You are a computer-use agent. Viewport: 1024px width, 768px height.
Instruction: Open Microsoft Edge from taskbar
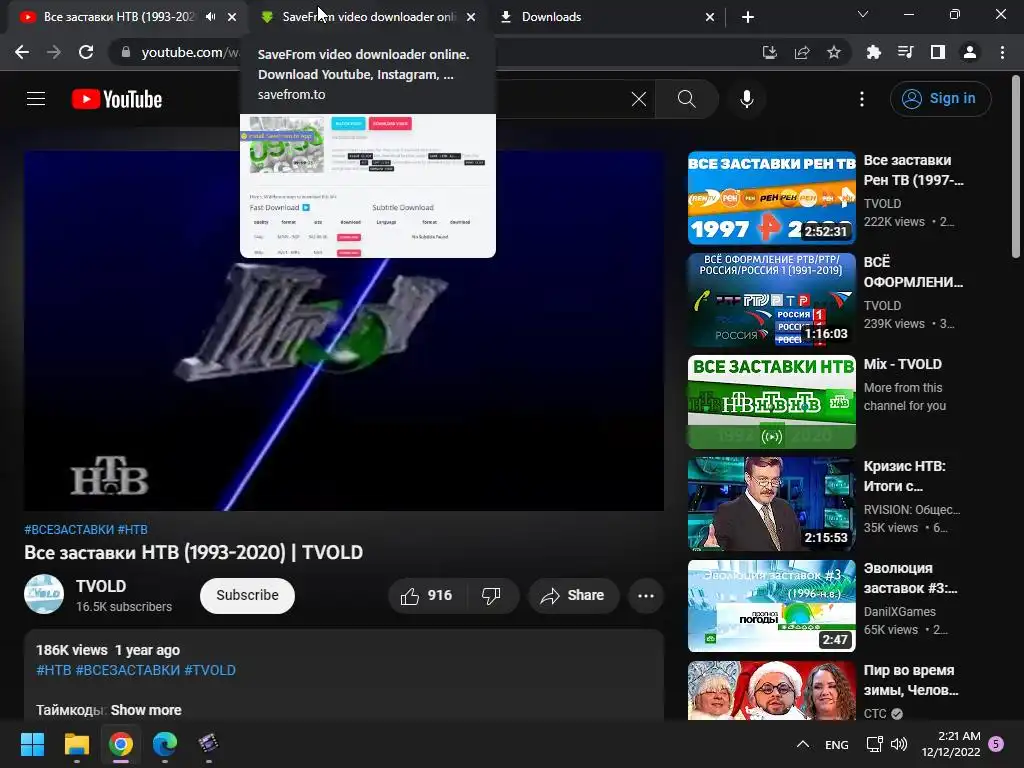pyautogui.click(x=165, y=744)
